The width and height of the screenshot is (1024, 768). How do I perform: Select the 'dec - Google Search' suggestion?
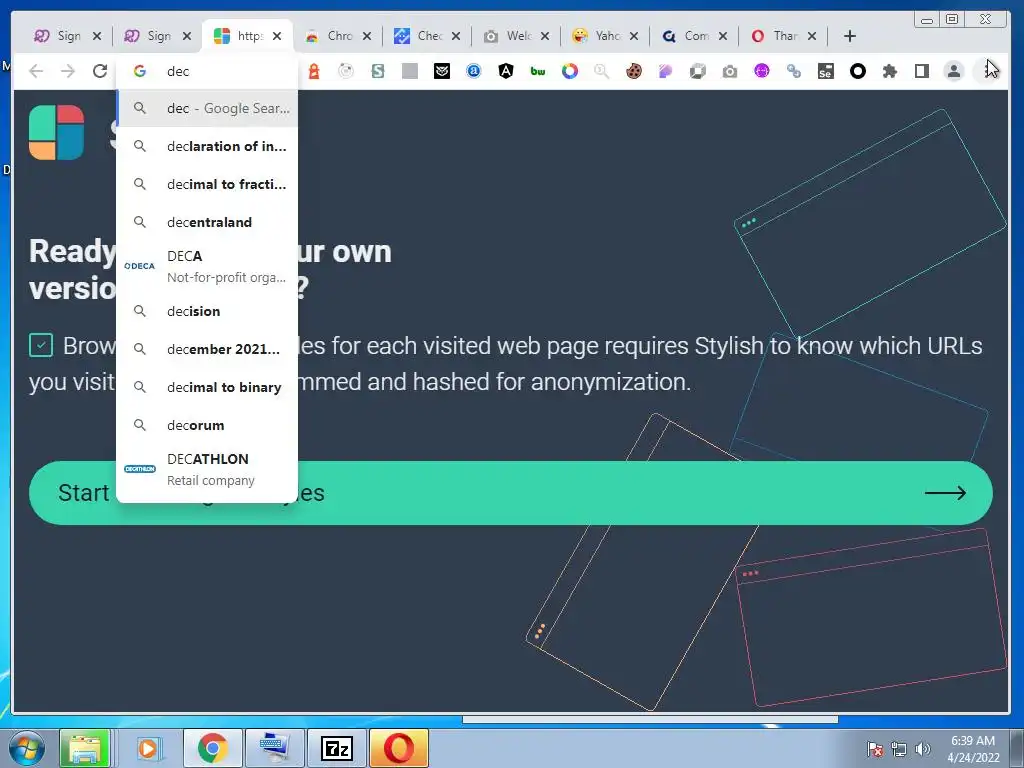pyautogui.click(x=207, y=108)
